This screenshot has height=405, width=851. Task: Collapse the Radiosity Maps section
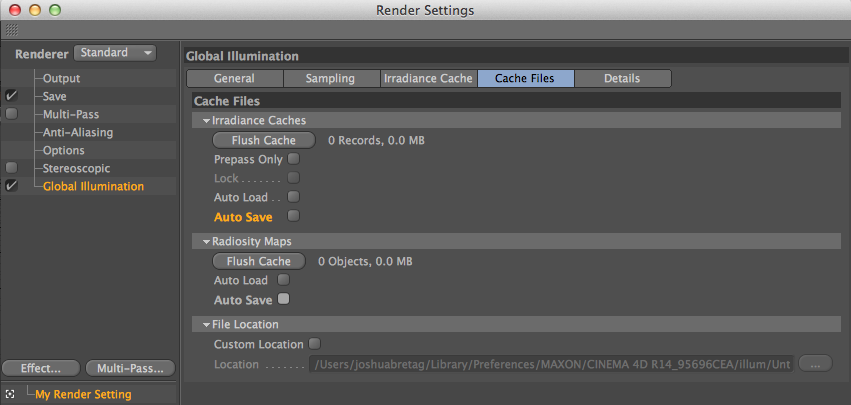pos(206,242)
